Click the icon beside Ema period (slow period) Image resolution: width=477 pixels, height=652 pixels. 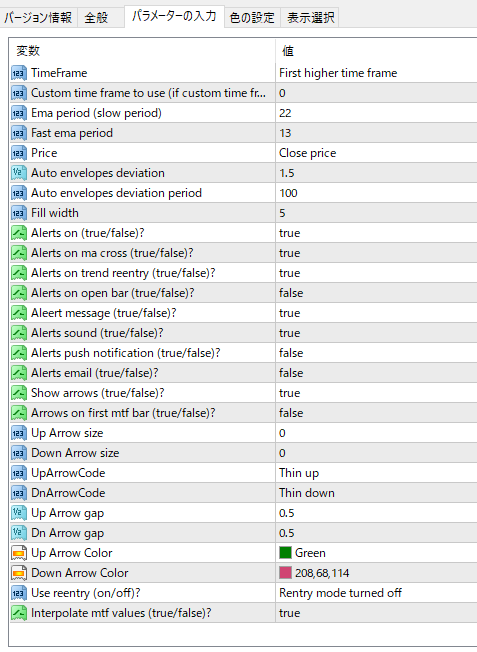coord(19,113)
